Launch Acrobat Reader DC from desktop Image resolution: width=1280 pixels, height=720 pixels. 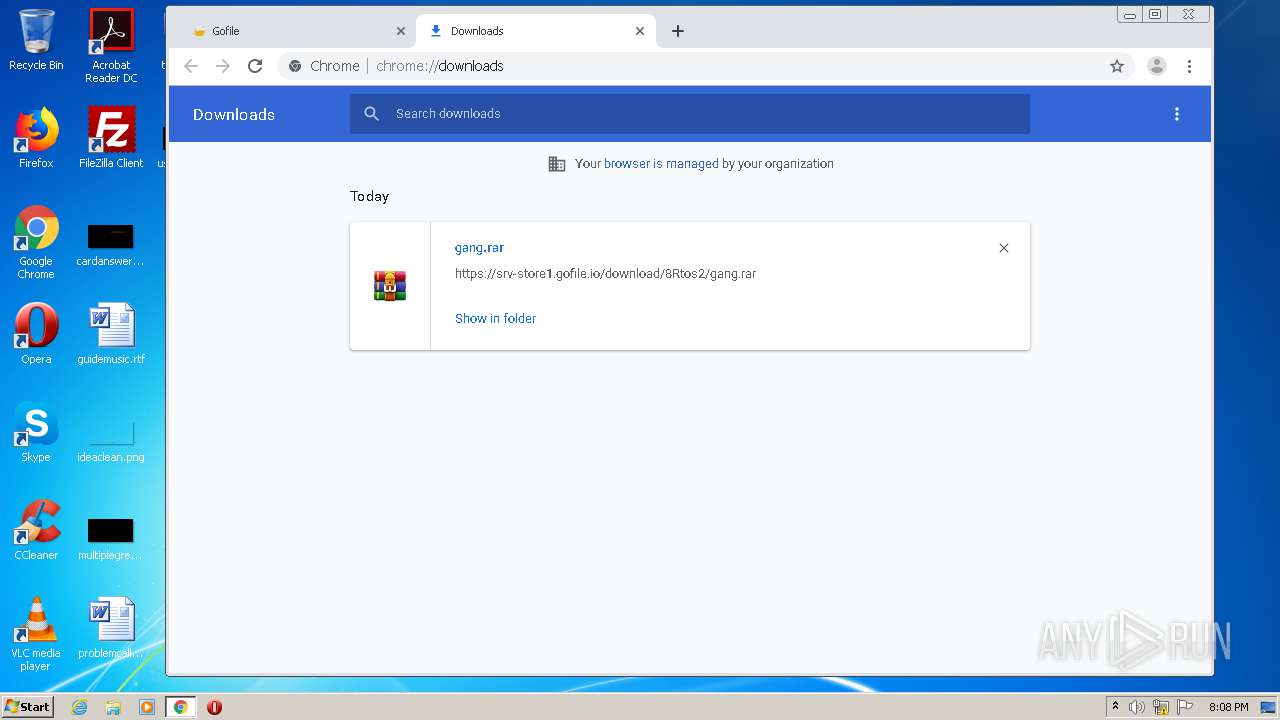click(x=111, y=46)
